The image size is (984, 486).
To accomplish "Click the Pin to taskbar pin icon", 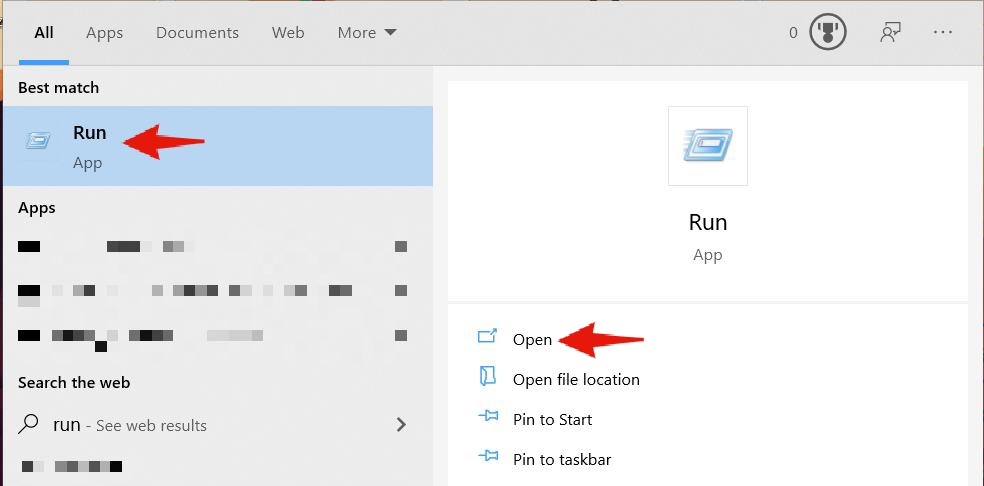I will [x=488, y=458].
